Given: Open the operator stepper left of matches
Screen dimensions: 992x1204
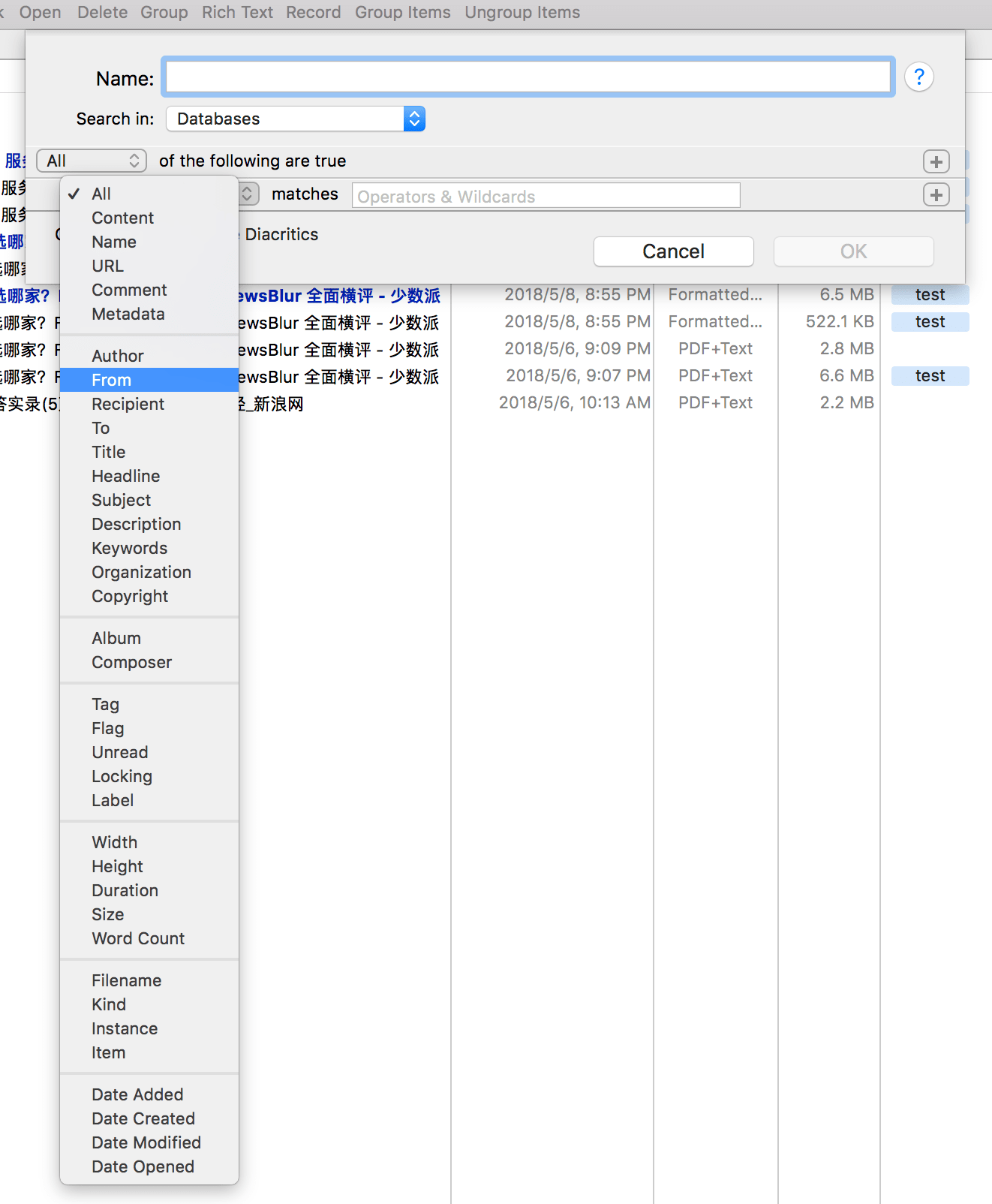Looking at the screenshot, I should coord(248,194).
